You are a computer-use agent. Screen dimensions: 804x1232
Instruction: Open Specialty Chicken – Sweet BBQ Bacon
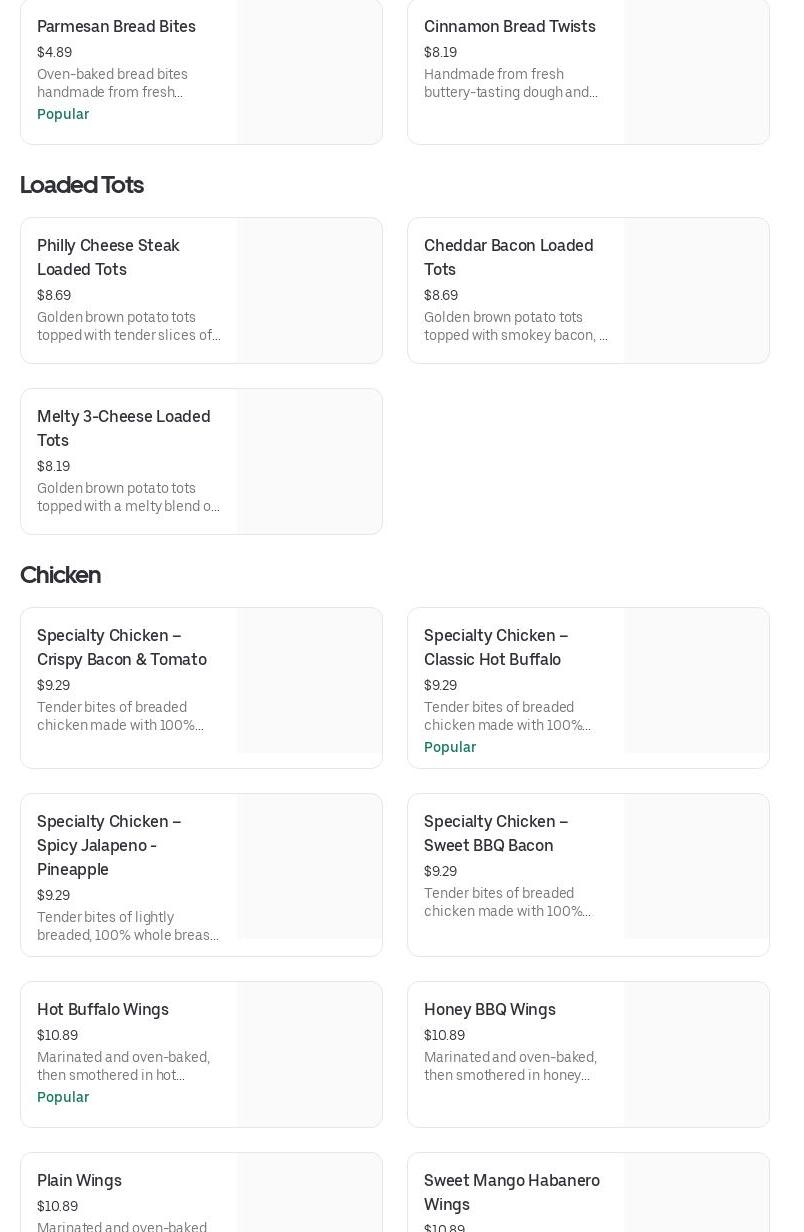click(495, 833)
